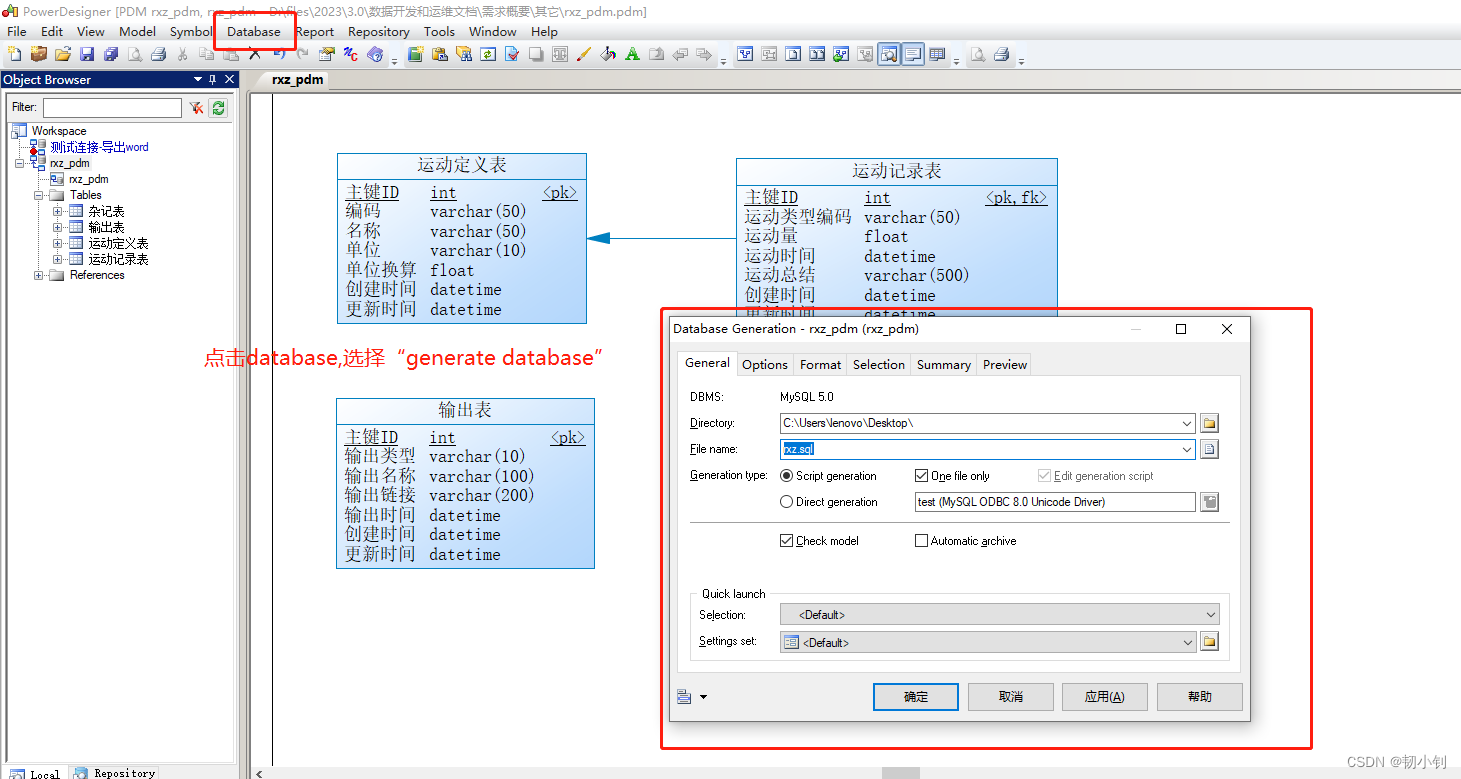Pin the Object Browser panel
This screenshot has width=1461, height=779.
(212, 79)
